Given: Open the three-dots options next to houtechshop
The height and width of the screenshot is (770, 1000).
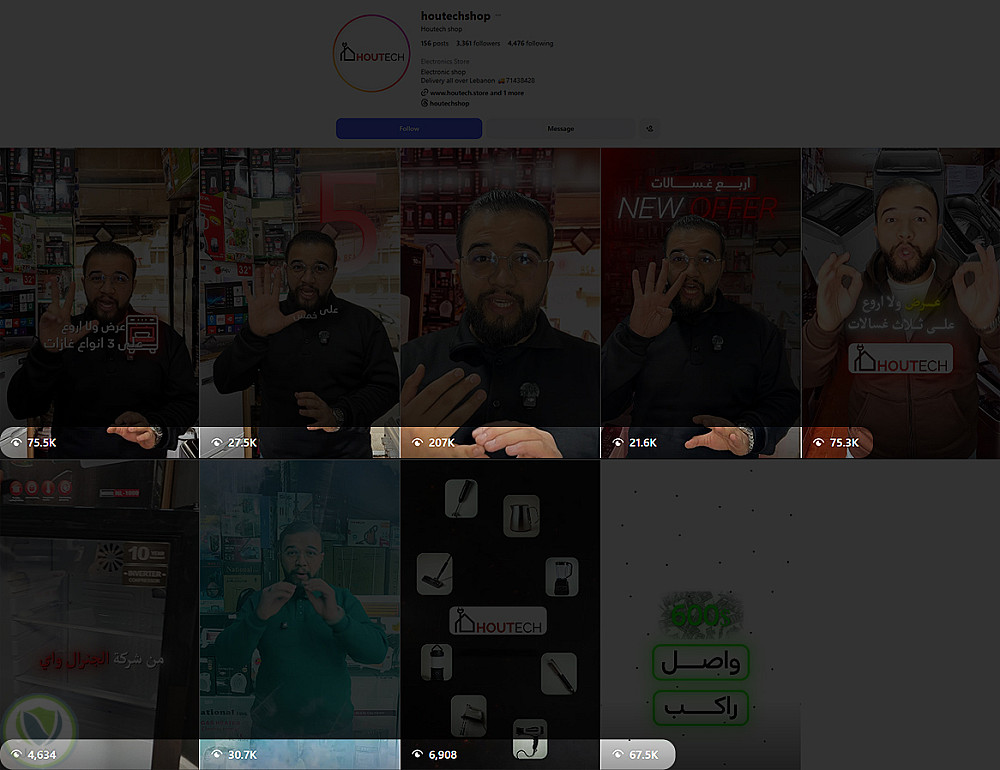Looking at the screenshot, I should [x=499, y=16].
